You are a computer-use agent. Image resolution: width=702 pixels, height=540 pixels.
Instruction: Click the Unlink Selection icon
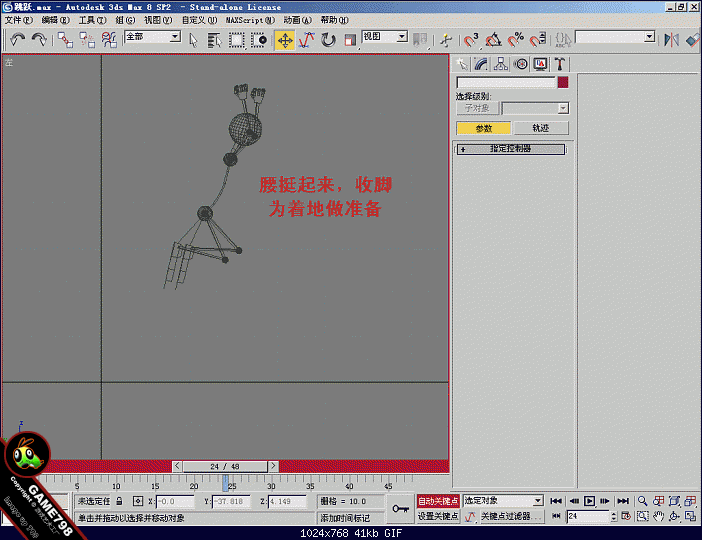point(87,40)
